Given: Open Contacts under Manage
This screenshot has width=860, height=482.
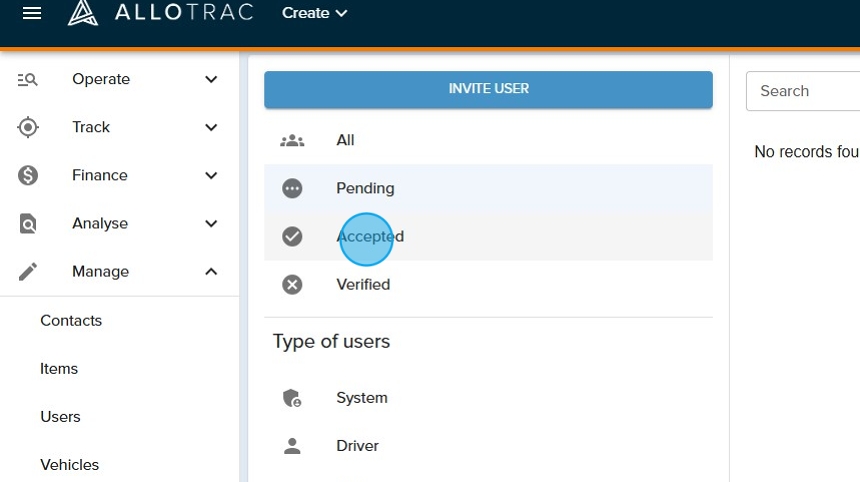Looking at the screenshot, I should pos(71,321).
